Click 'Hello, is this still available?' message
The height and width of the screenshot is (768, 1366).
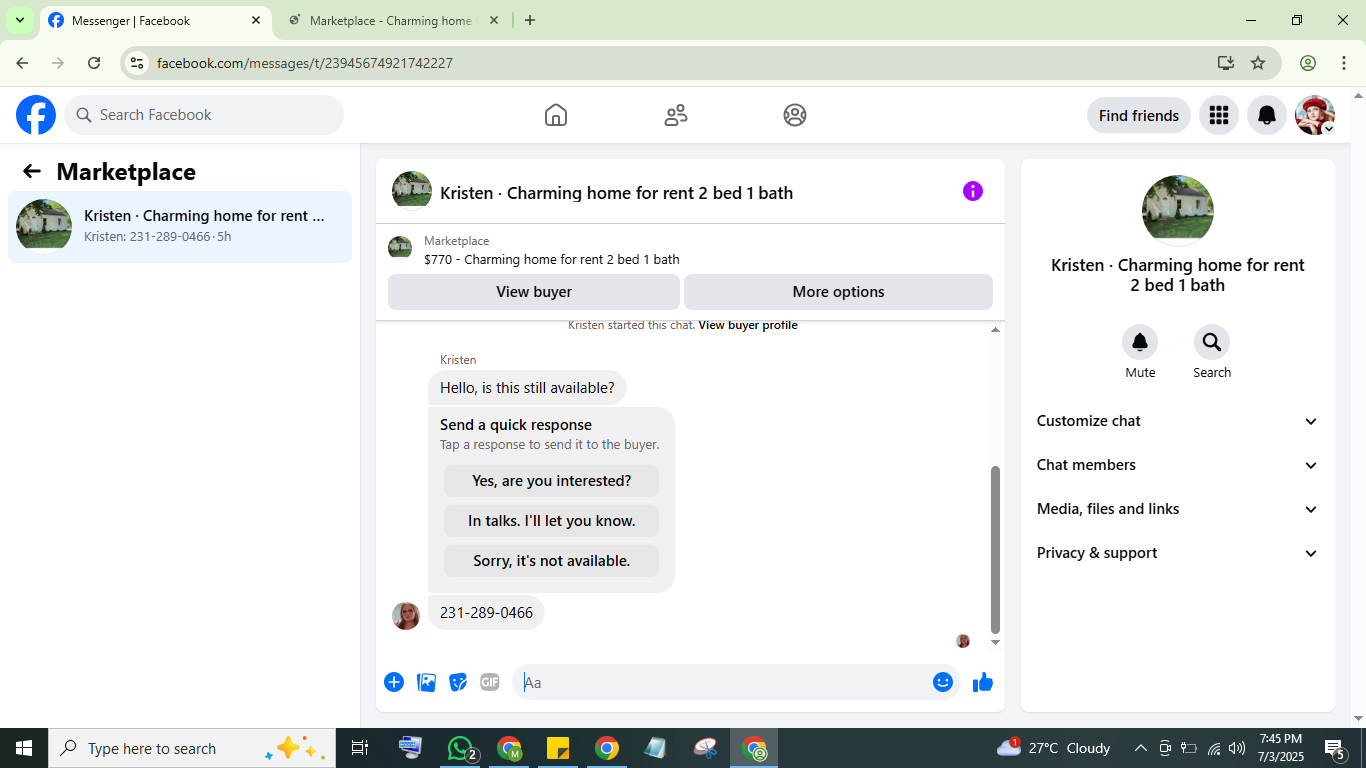(x=527, y=388)
